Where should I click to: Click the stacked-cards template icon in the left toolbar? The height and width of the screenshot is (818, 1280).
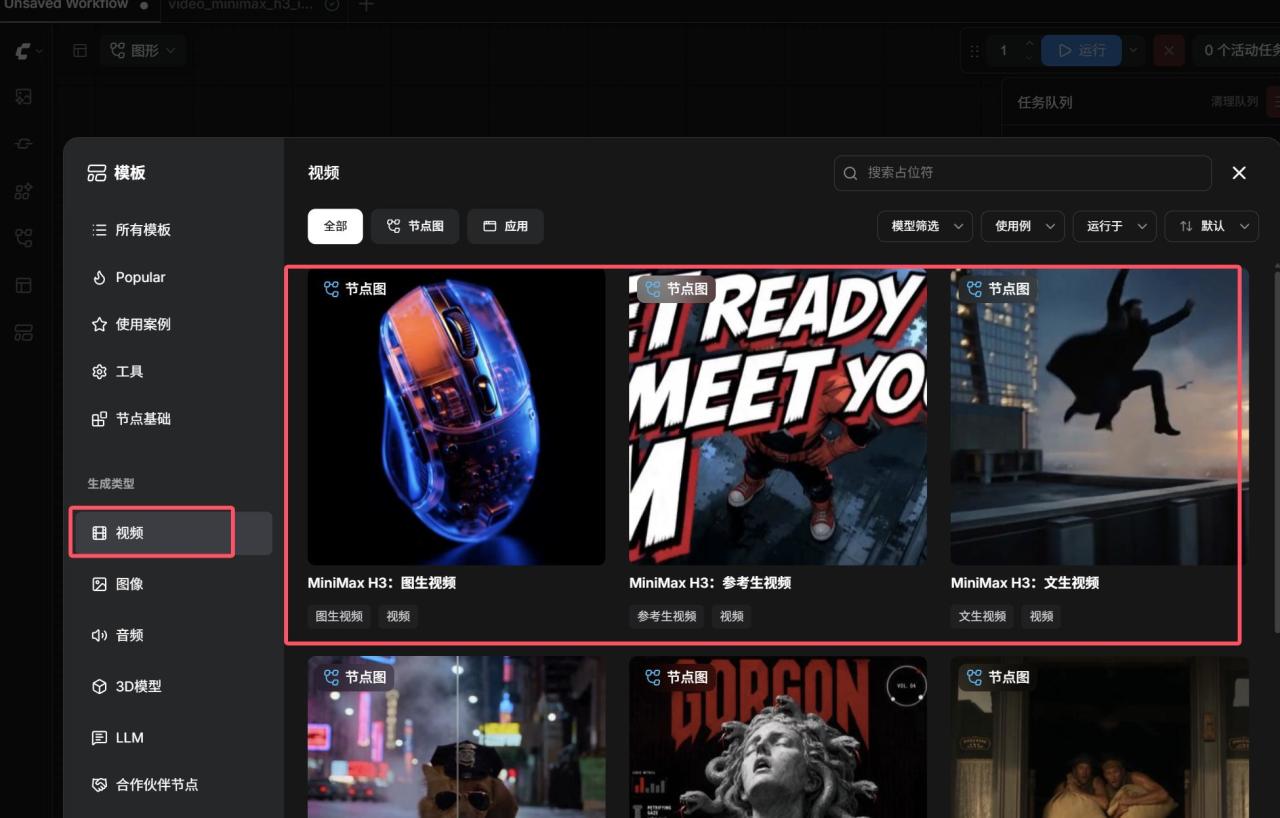23,332
